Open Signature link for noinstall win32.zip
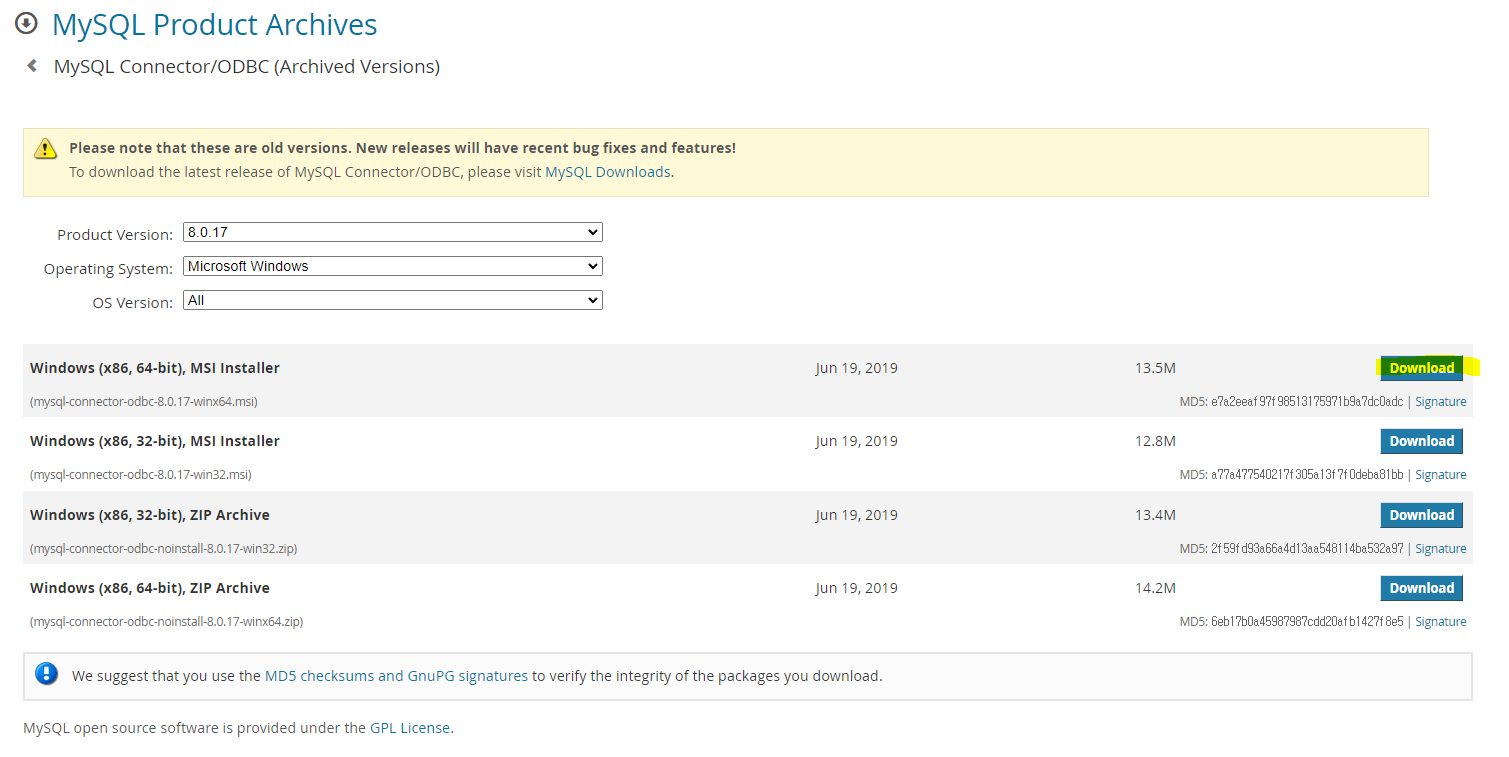This screenshot has height=757, width=1509. [1441, 549]
